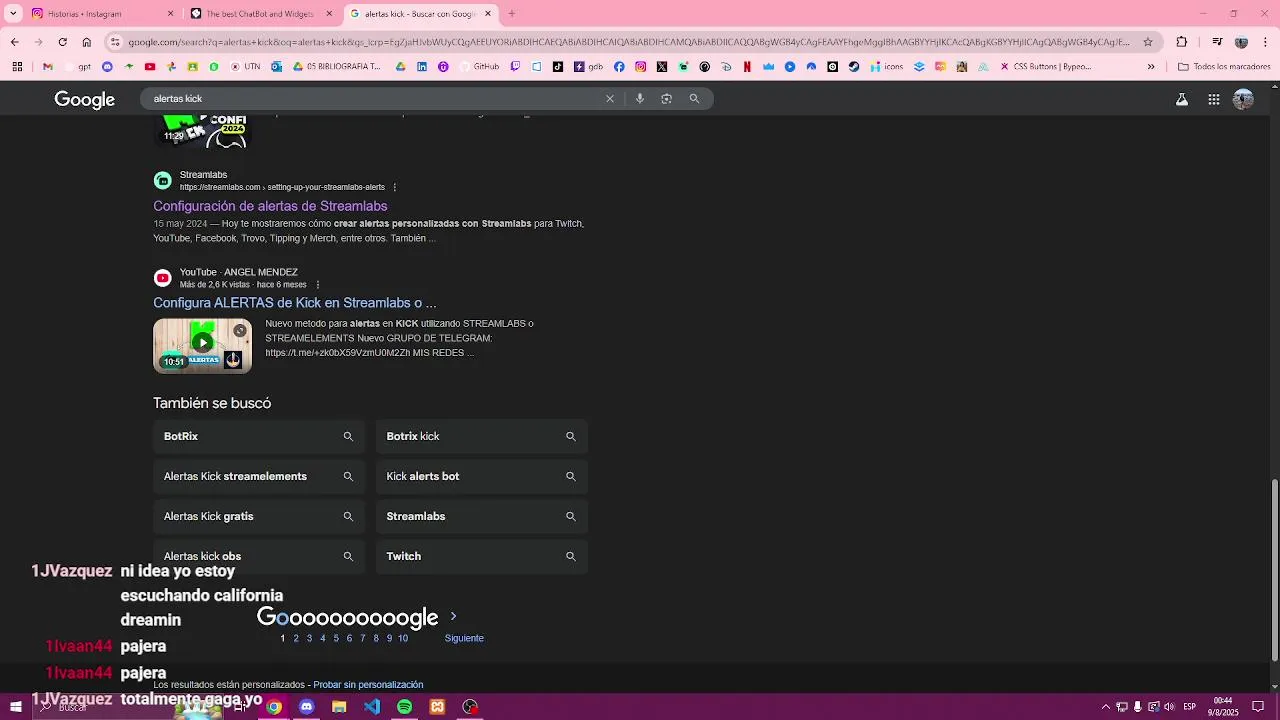Open the Discord bookmark
Viewport: 1280px width, 720px height.
[107, 67]
